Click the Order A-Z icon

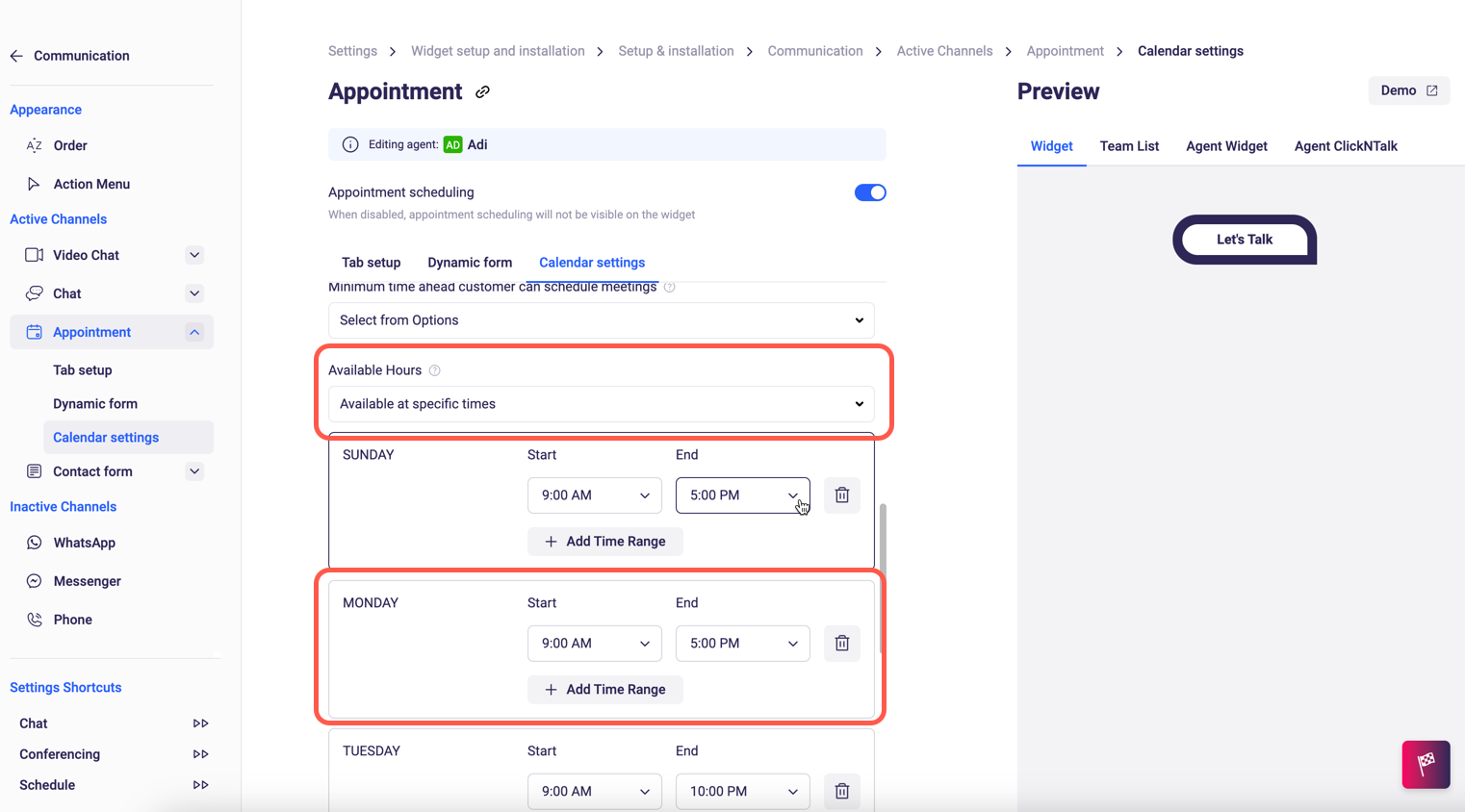point(34,145)
